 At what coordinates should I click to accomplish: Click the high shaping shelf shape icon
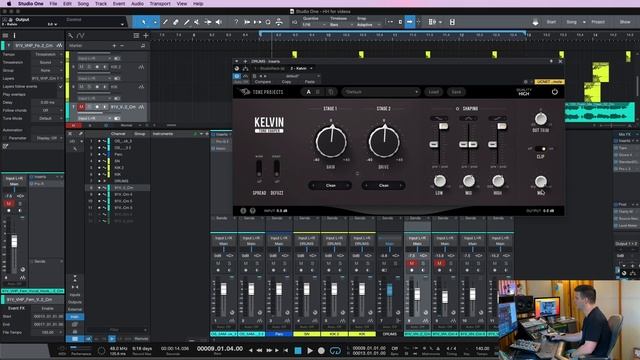[x=498, y=118]
